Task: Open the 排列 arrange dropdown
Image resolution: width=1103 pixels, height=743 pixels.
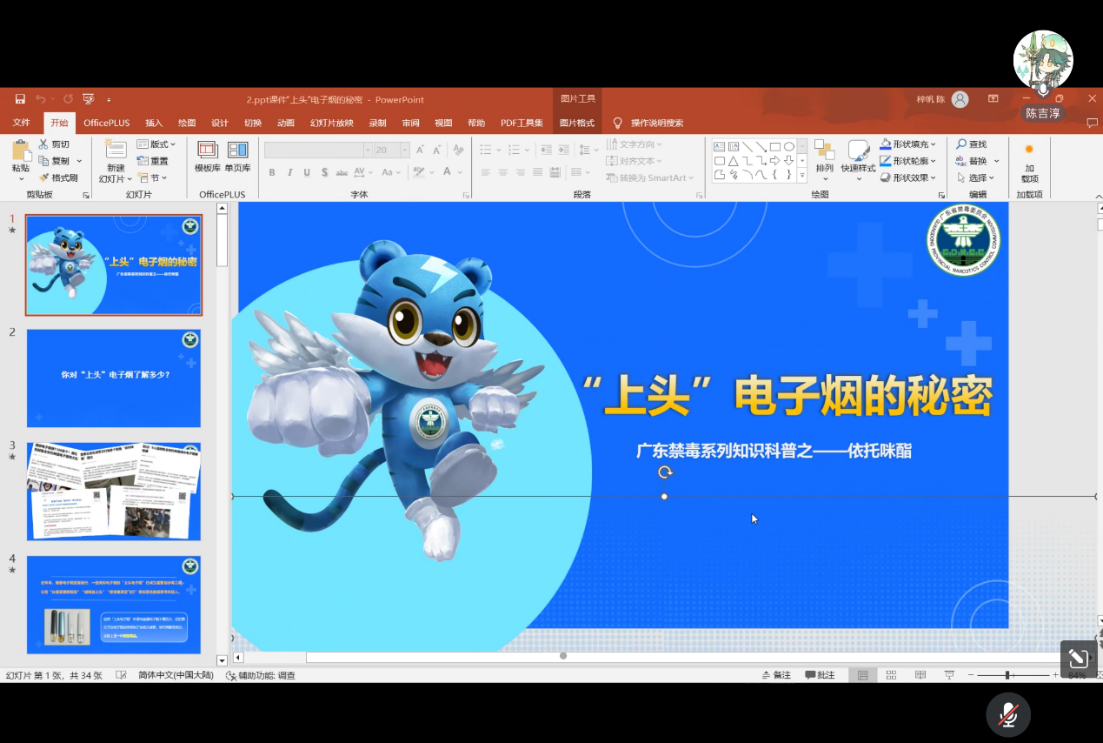Action: pos(824,158)
